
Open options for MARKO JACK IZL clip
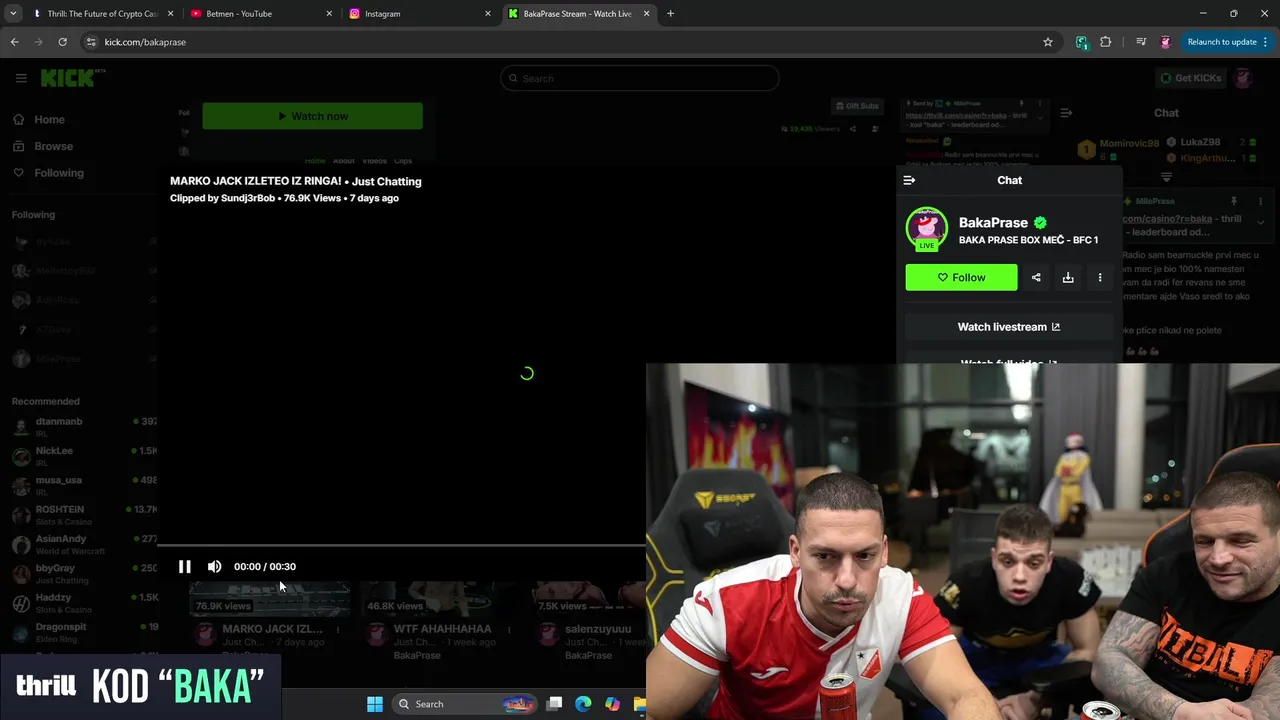(338, 630)
